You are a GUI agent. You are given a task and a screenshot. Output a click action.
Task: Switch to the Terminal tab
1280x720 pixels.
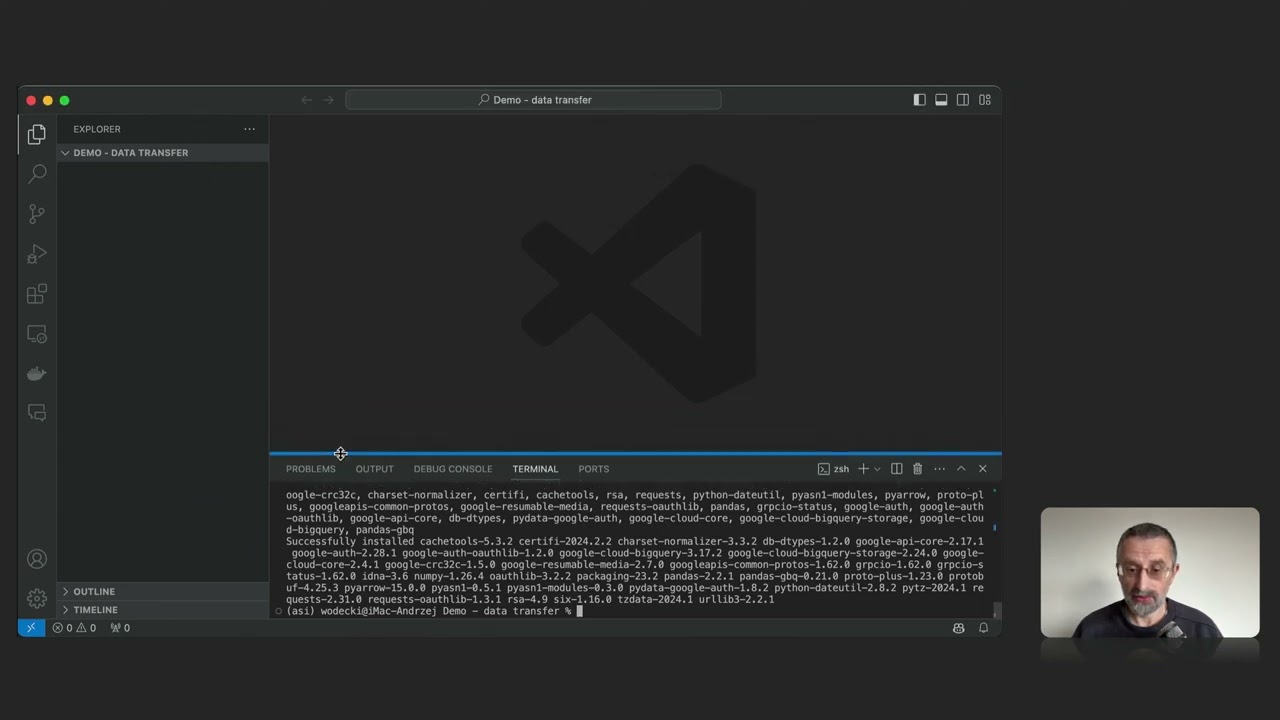[x=535, y=469]
